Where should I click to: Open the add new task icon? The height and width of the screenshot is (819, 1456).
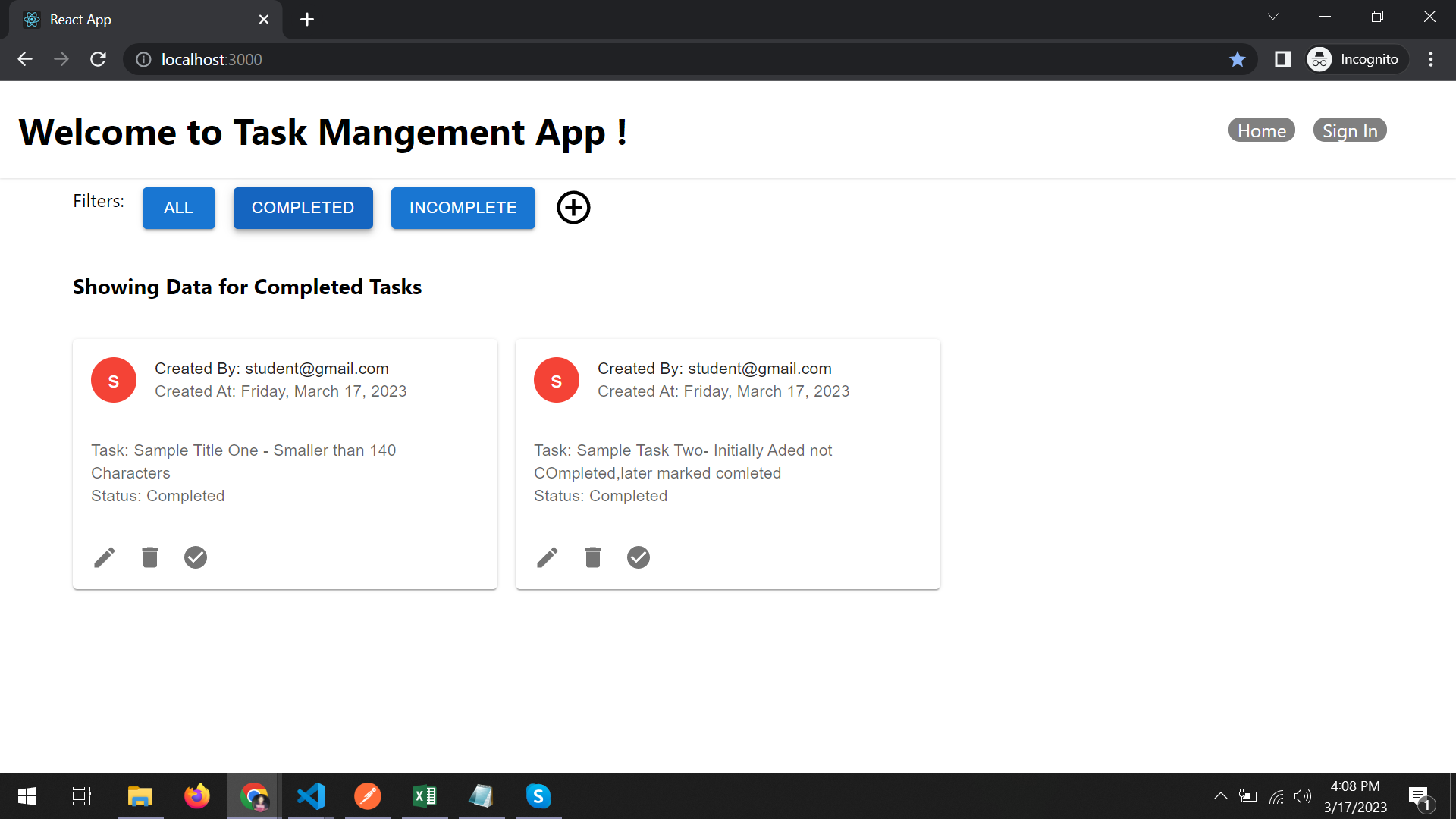click(x=573, y=208)
